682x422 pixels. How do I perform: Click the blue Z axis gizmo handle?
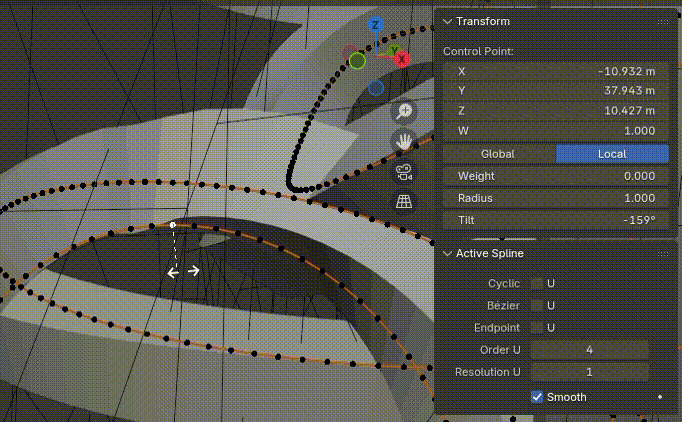375,25
